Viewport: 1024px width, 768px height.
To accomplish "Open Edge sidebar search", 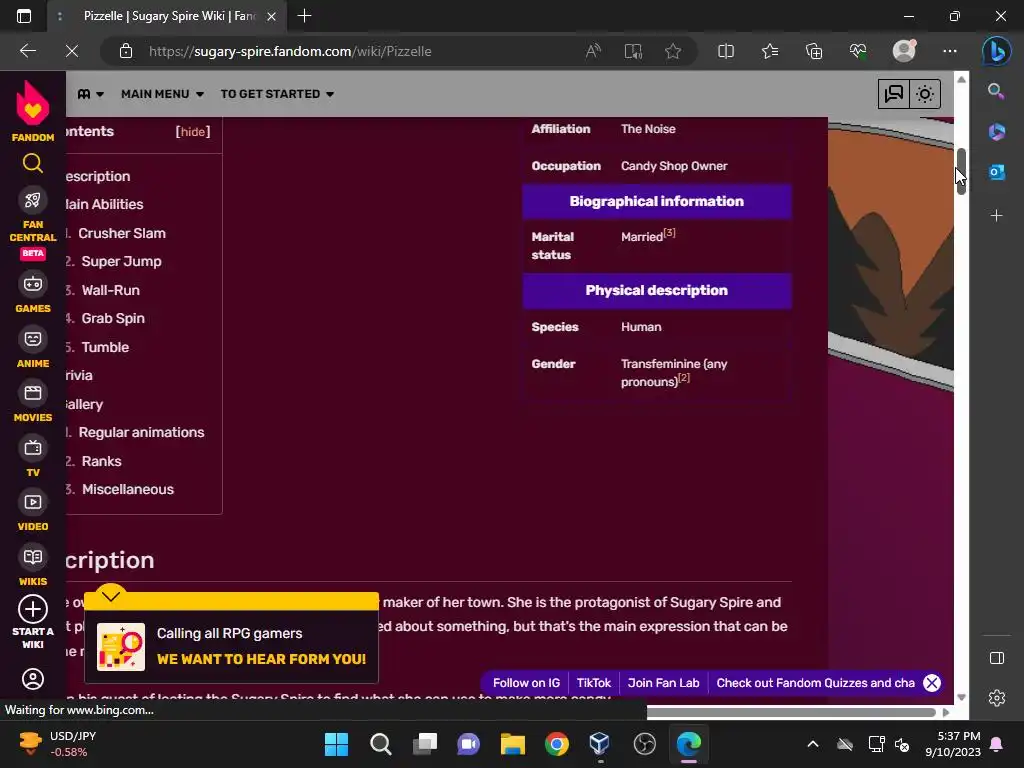I will tap(996, 91).
